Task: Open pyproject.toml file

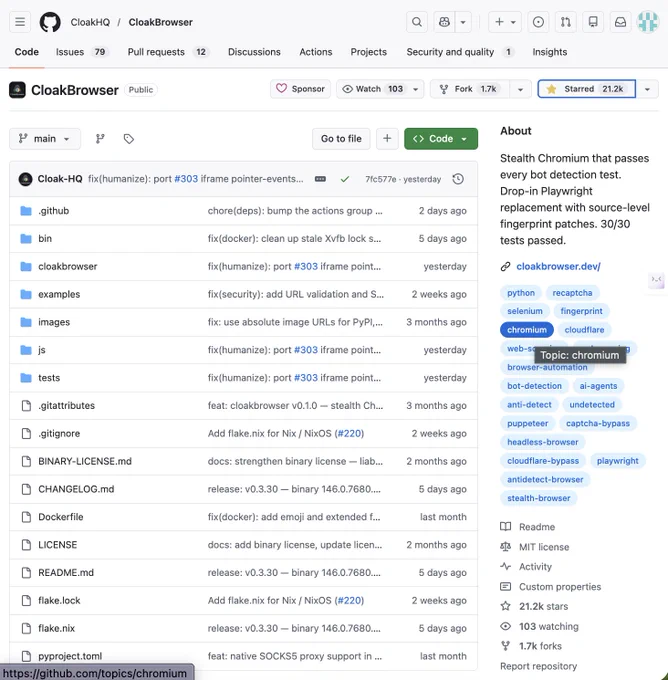Action: (70, 656)
